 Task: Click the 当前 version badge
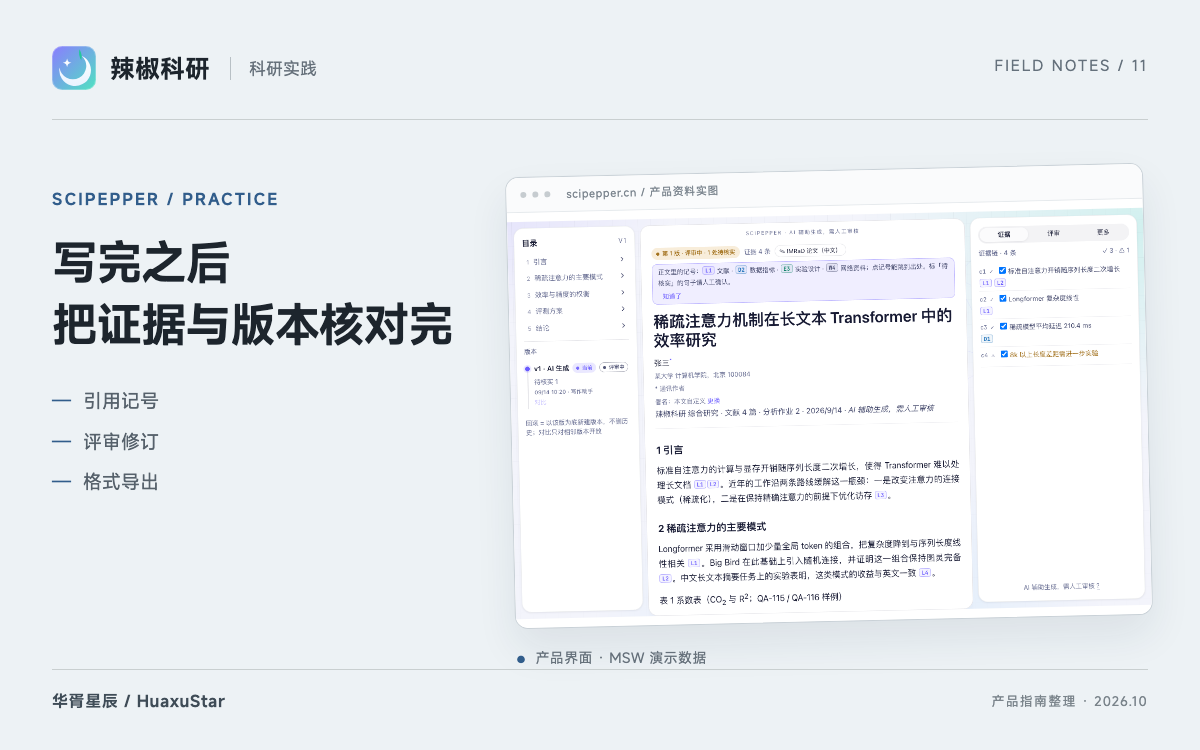point(584,367)
